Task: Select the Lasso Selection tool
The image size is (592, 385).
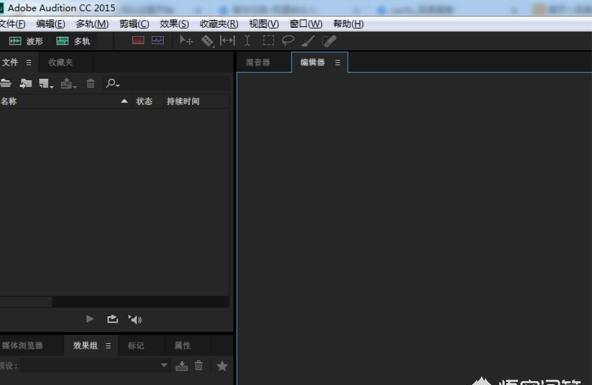Action: pyautogui.click(x=288, y=40)
